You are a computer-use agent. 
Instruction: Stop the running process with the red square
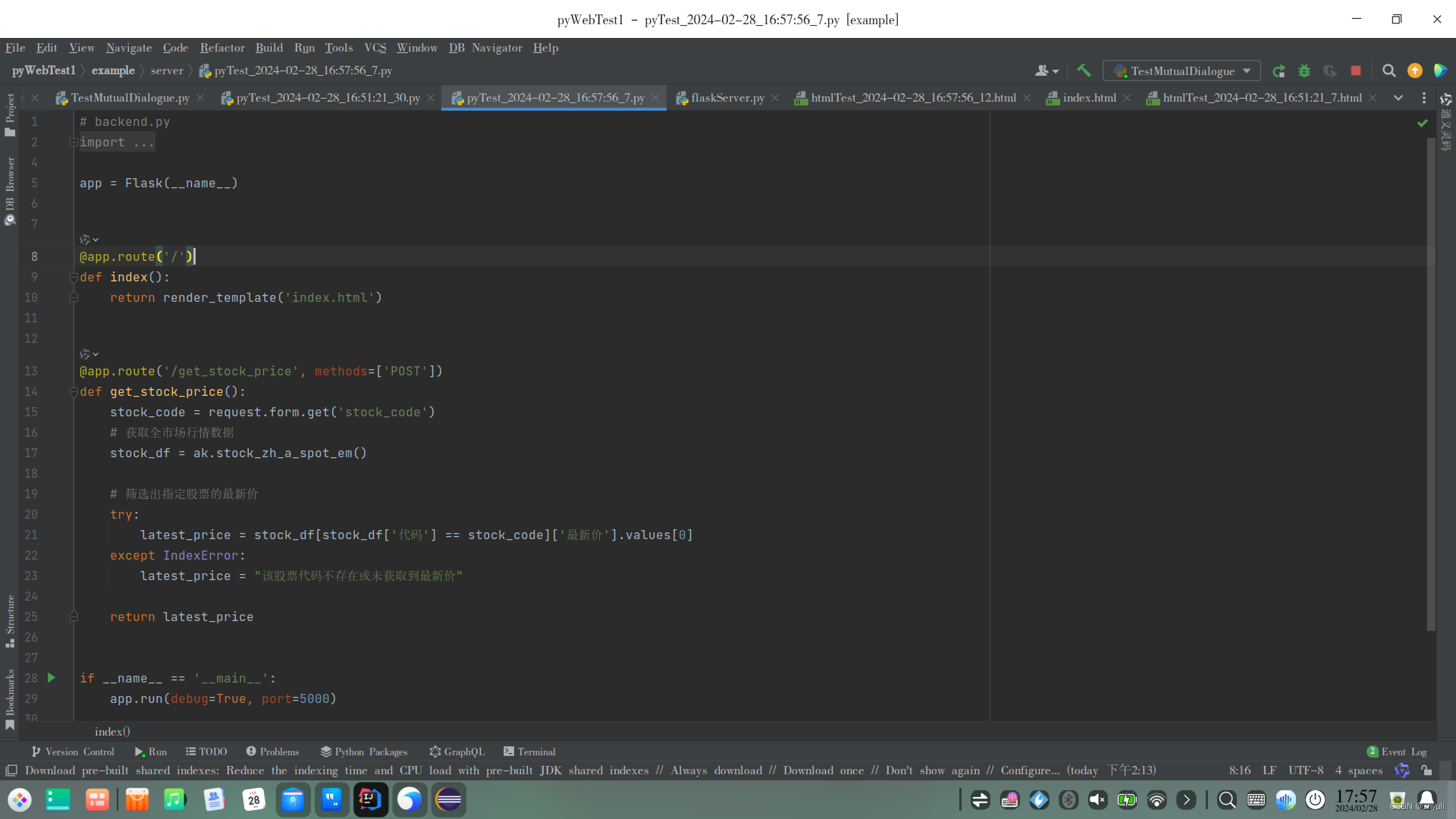[x=1356, y=71]
